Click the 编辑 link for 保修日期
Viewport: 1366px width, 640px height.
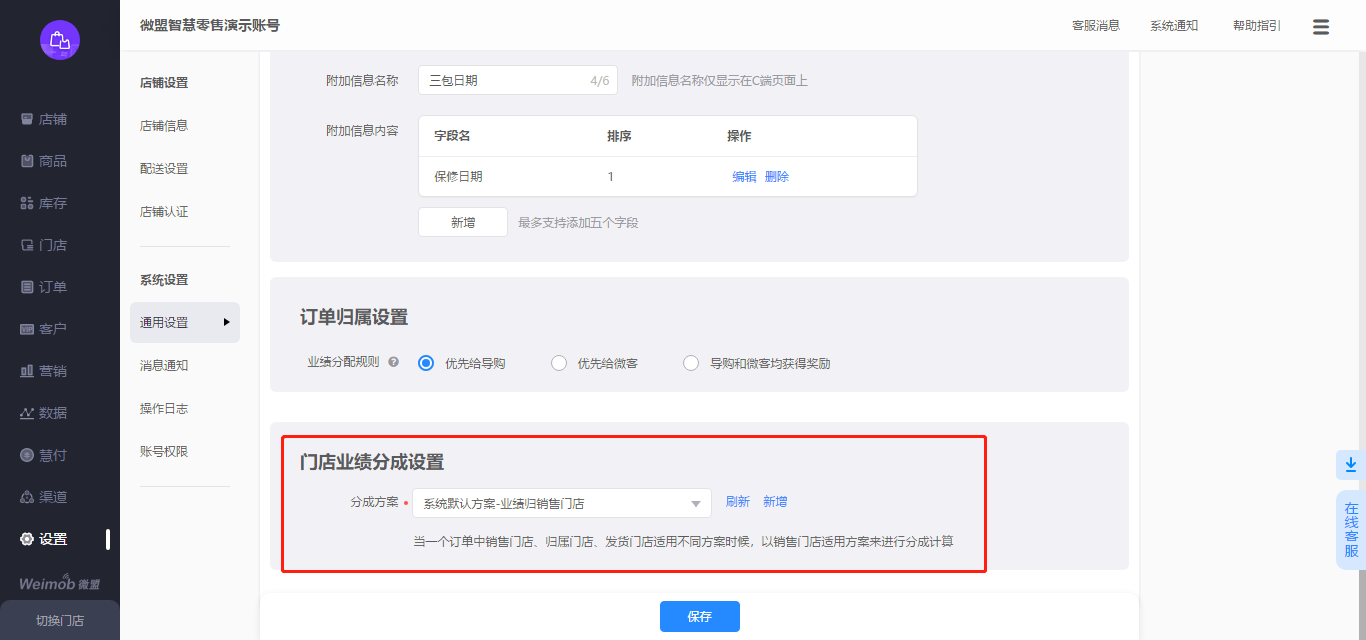point(744,177)
